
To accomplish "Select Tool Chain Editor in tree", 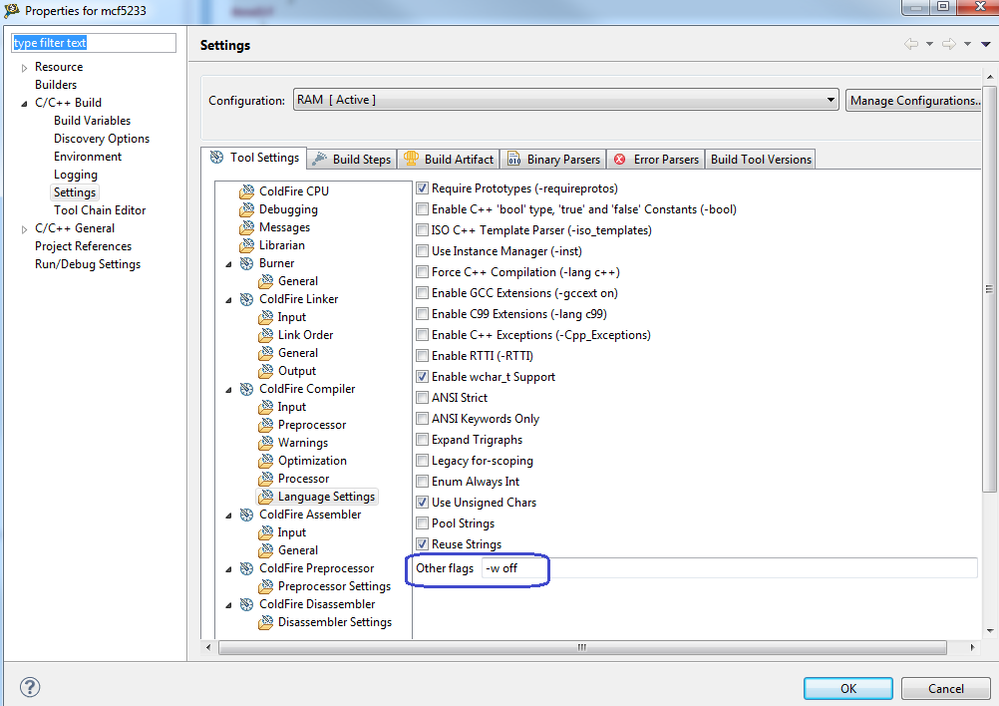I will pos(100,210).
